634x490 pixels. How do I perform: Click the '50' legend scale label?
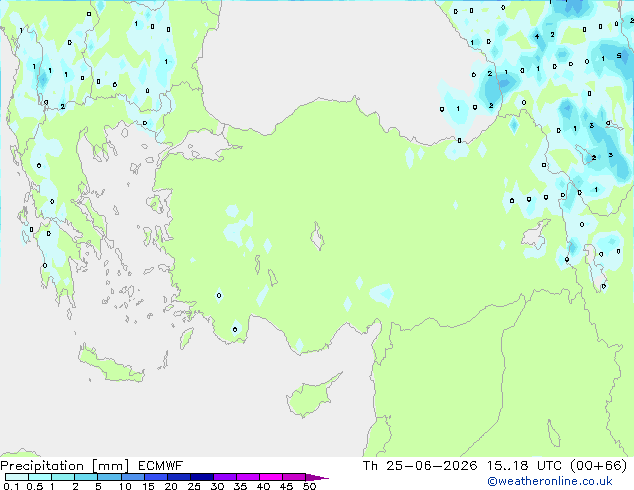point(309,486)
